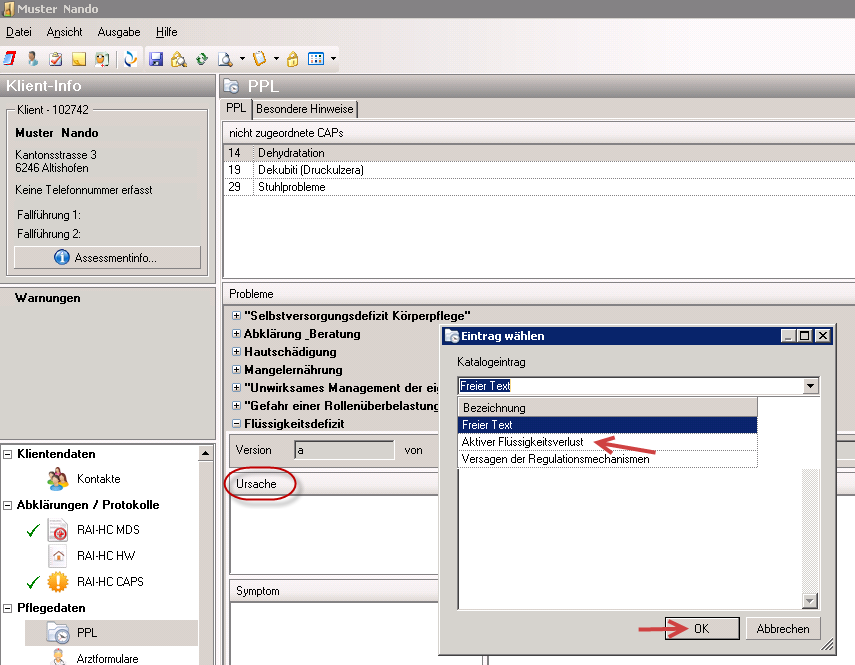Open Kontakte in the sidebar
Viewport: 855px width, 665px height.
[98, 479]
